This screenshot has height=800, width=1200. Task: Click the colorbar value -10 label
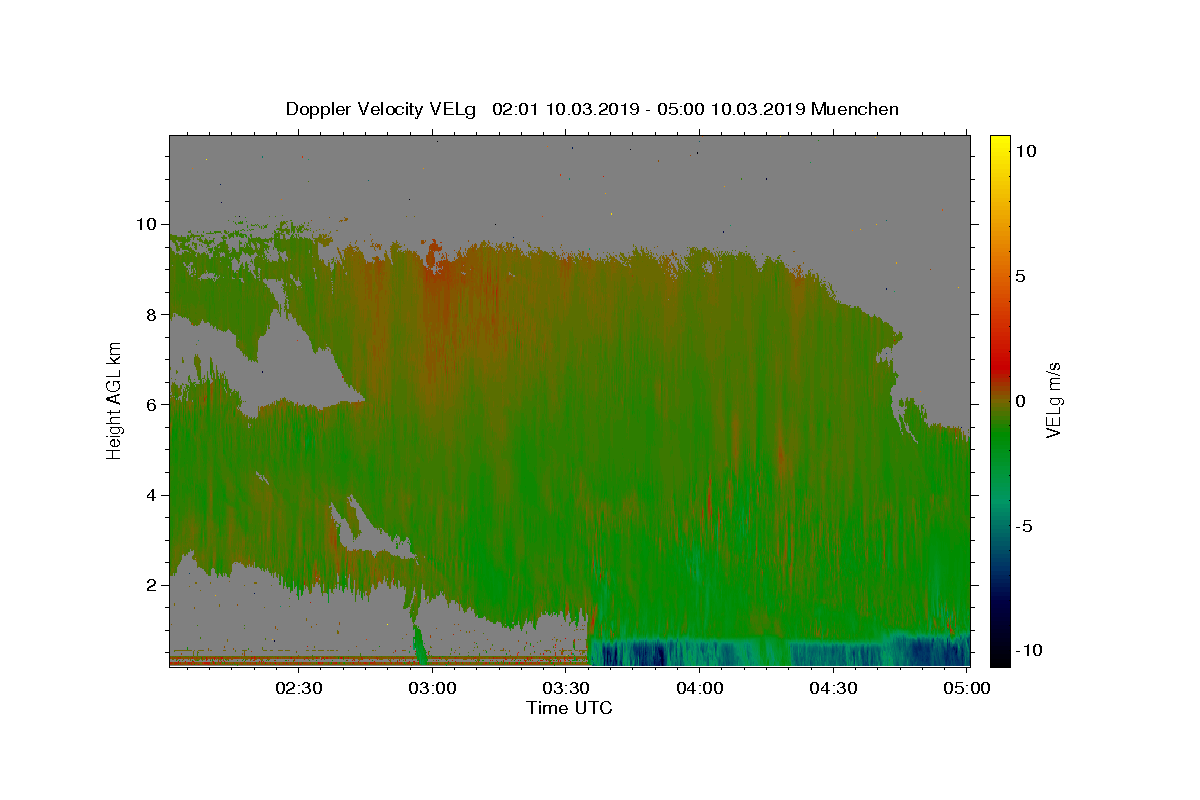[1030, 651]
